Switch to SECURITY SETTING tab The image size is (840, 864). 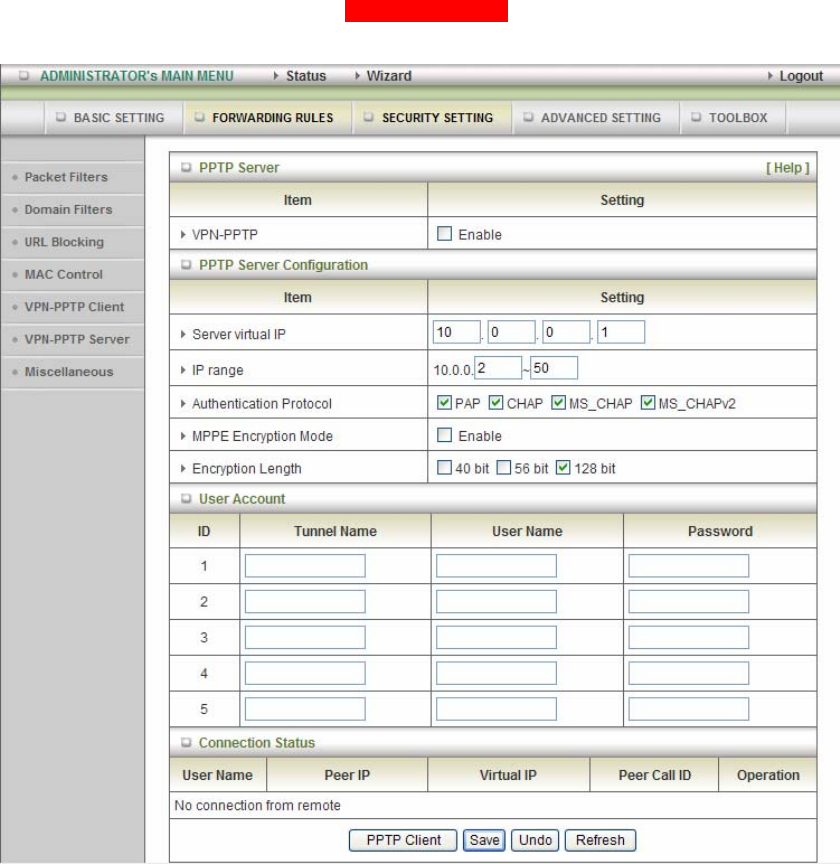pos(432,117)
